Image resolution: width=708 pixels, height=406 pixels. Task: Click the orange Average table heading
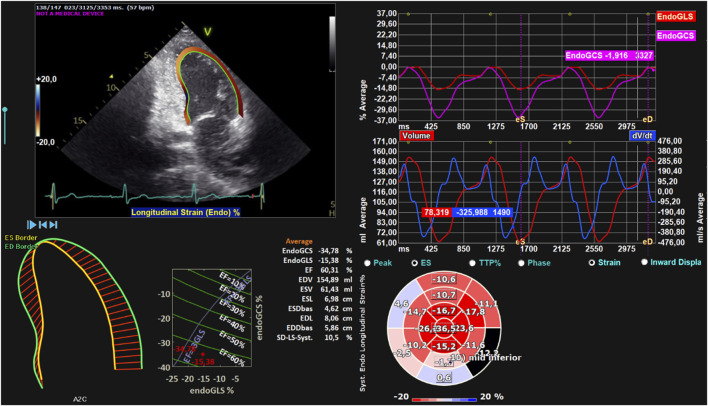tap(299, 241)
